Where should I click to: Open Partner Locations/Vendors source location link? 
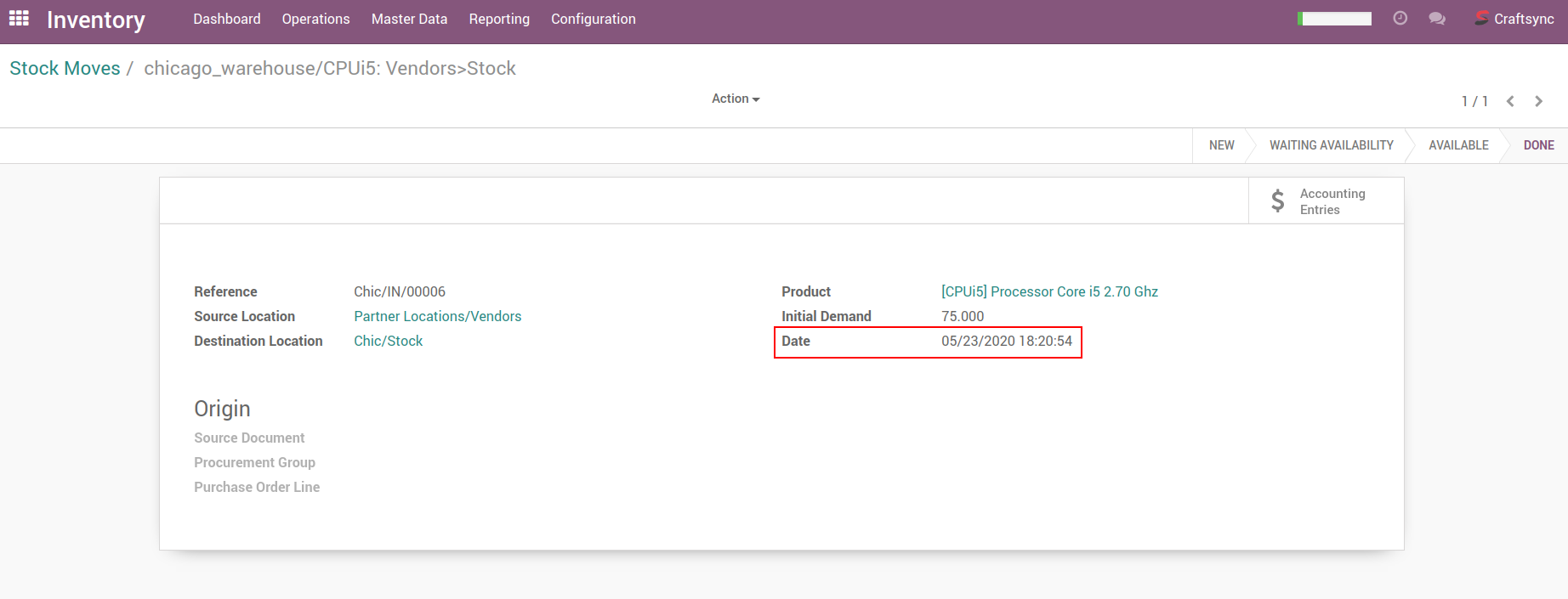[x=437, y=316]
